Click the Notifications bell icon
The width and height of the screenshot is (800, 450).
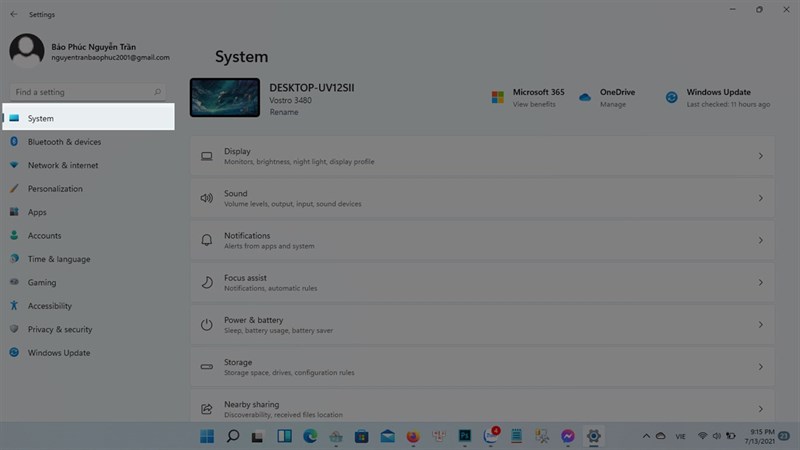point(207,240)
